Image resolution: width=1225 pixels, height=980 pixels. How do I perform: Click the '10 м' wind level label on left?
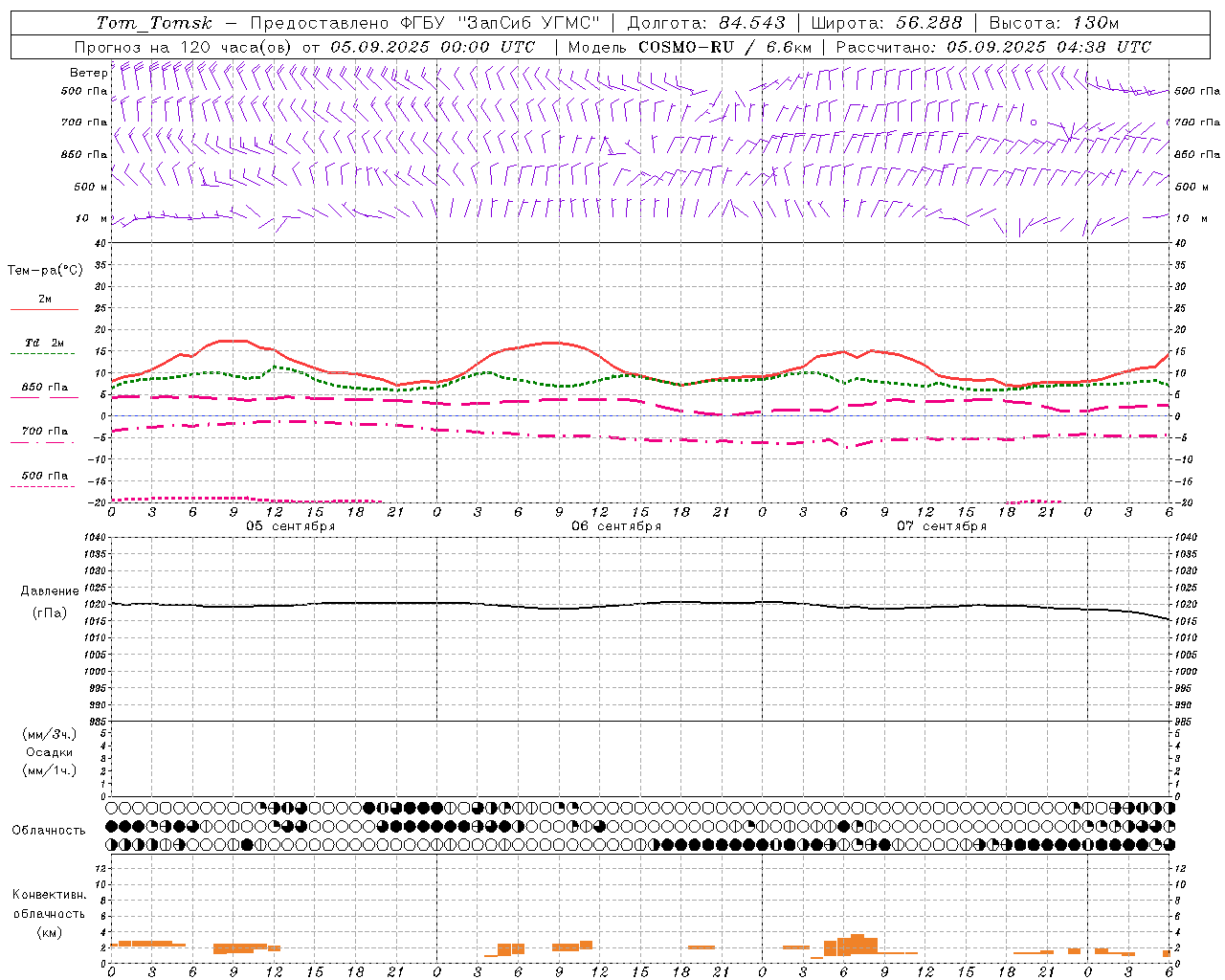click(x=92, y=218)
